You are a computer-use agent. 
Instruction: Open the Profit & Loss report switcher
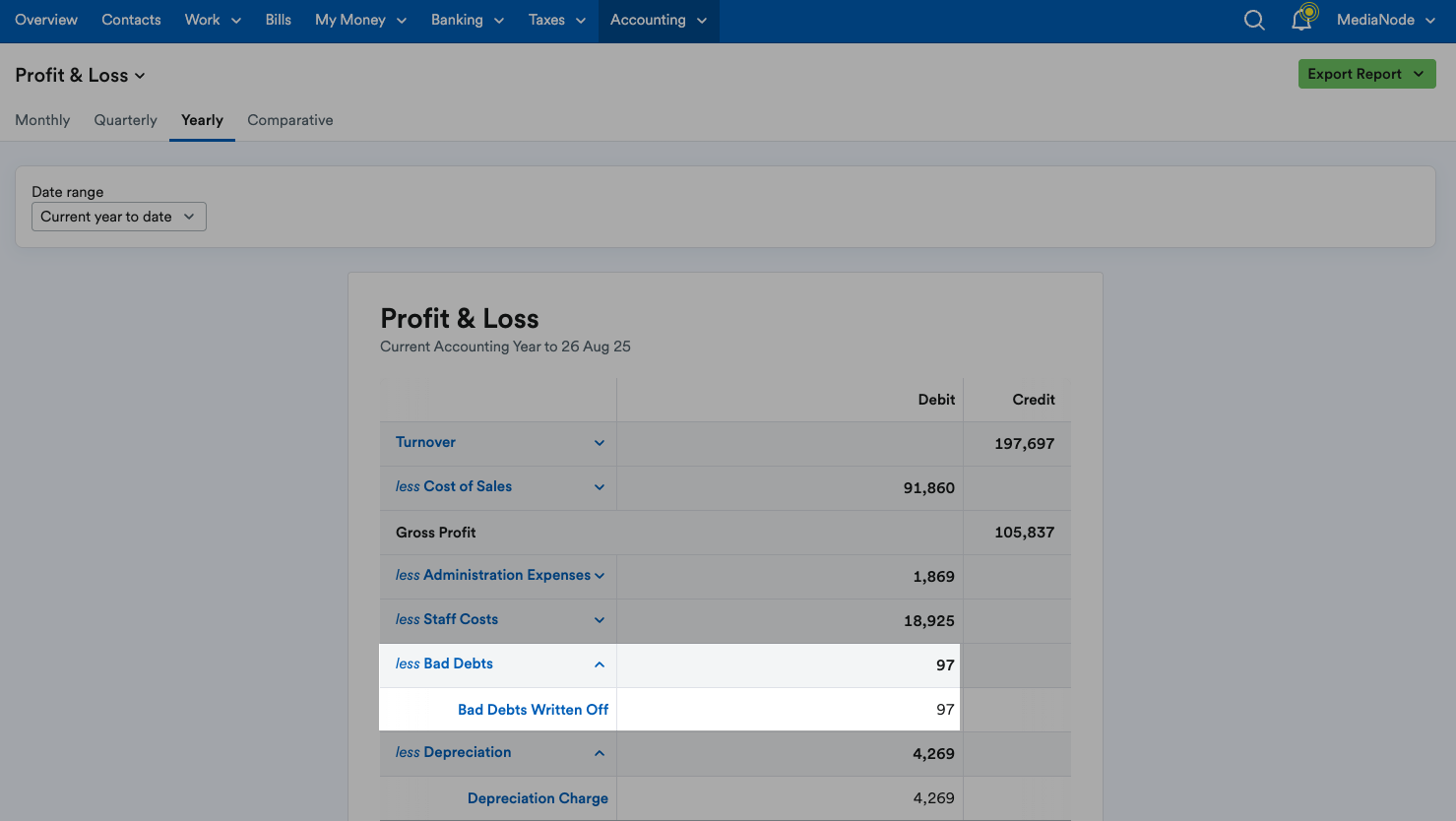81,76
